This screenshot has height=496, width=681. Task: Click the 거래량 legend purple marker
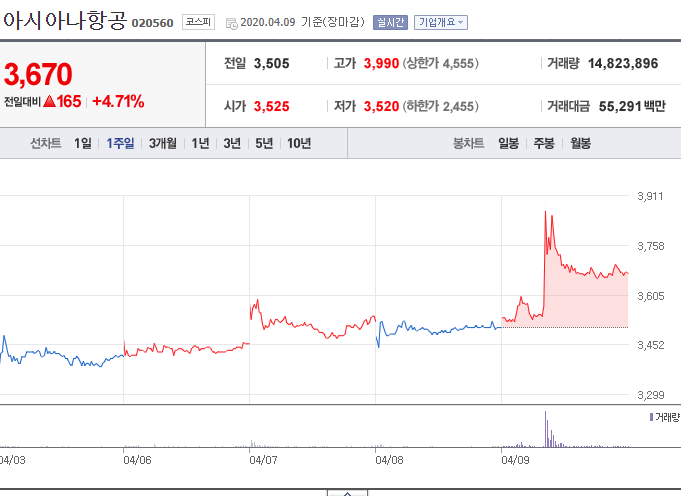coord(651,417)
